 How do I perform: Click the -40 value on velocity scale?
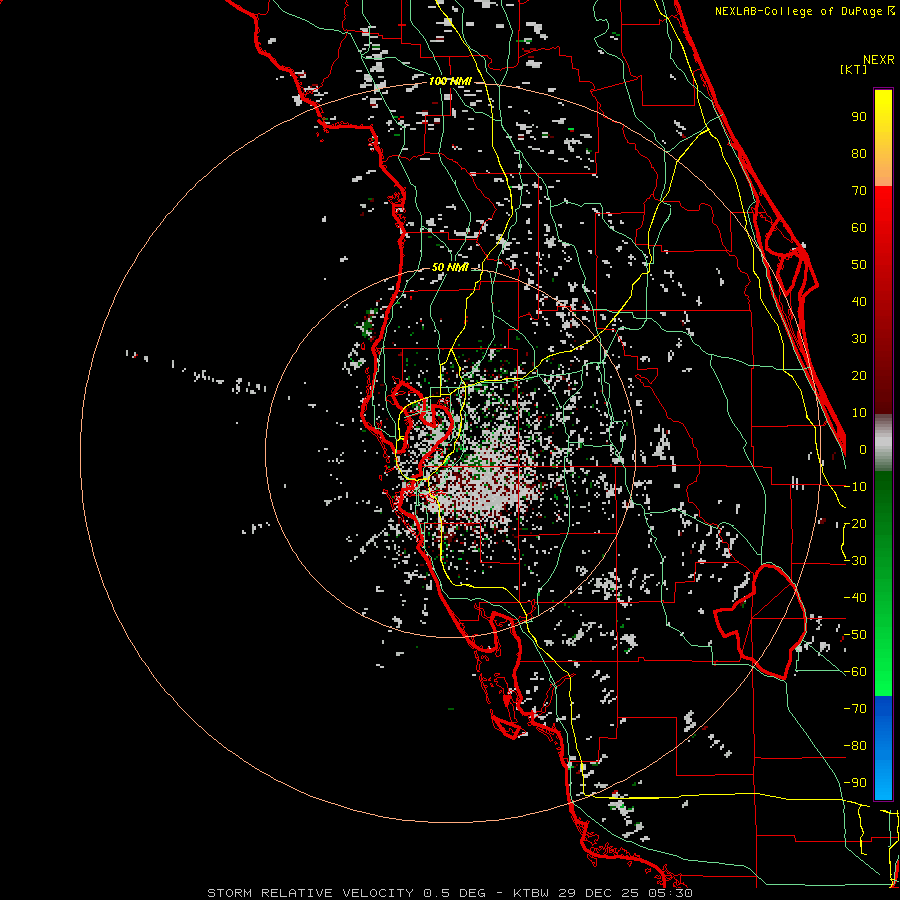[x=855, y=598]
